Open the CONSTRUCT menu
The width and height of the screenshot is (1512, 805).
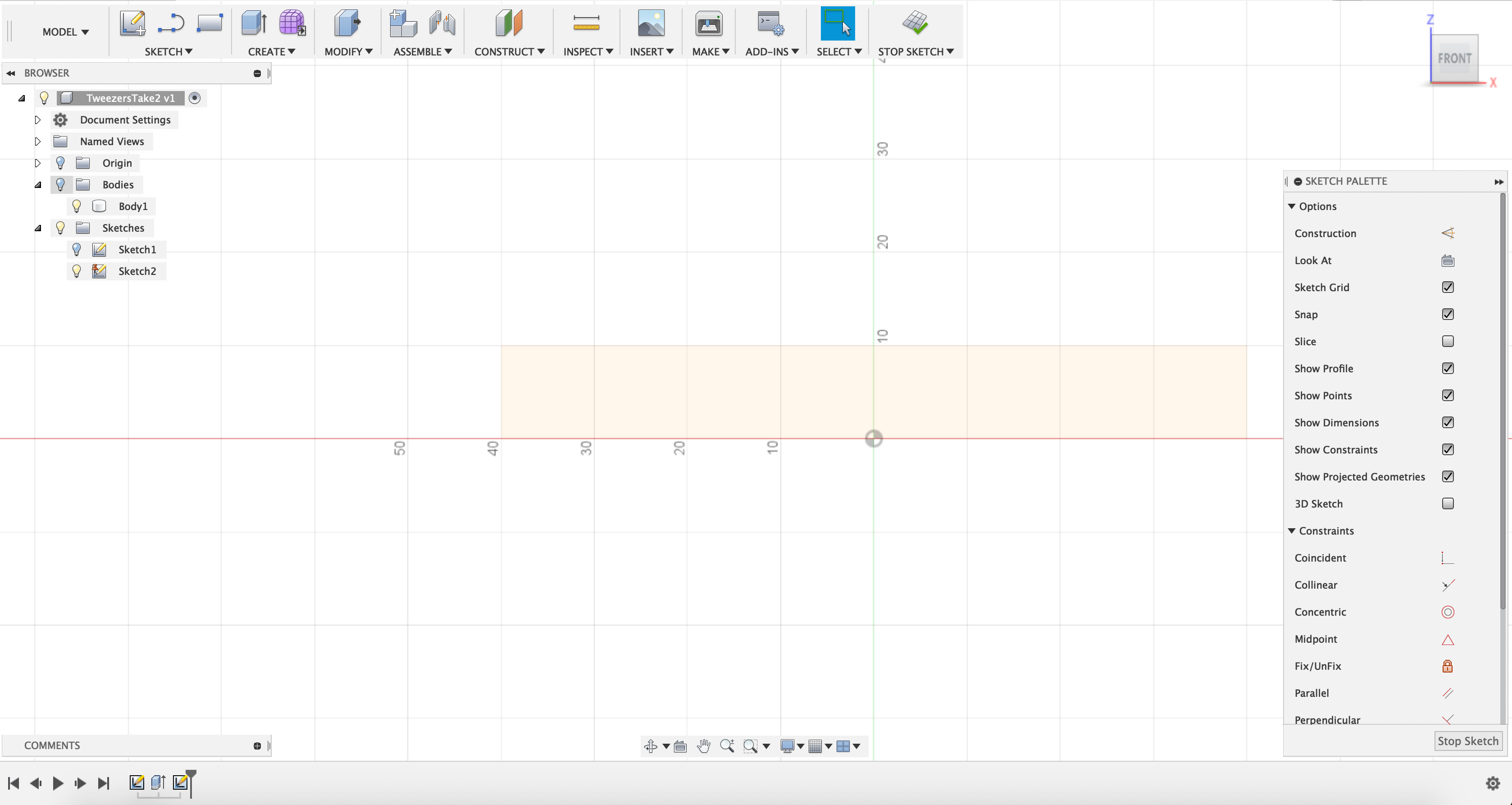(x=509, y=52)
